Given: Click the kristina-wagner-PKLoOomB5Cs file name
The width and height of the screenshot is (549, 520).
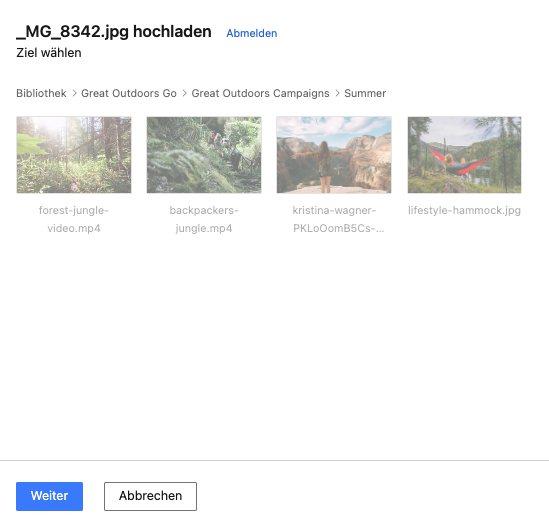Looking at the screenshot, I should coord(338,219).
